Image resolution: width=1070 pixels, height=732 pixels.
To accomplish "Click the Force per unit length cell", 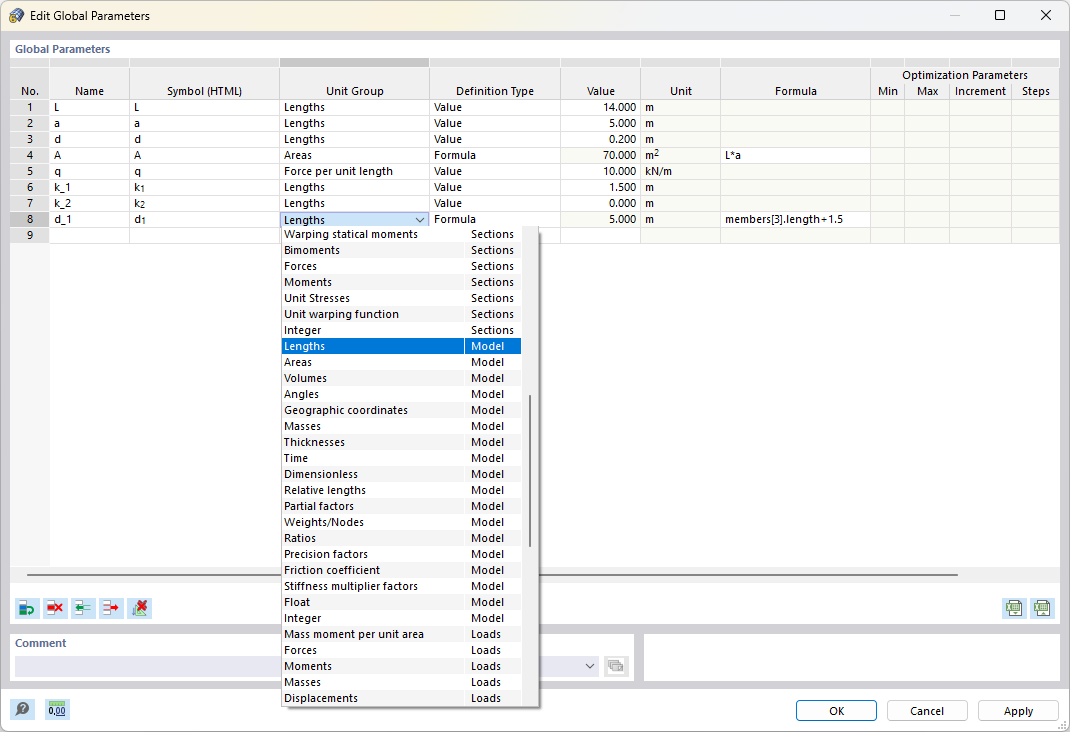I will [354, 171].
